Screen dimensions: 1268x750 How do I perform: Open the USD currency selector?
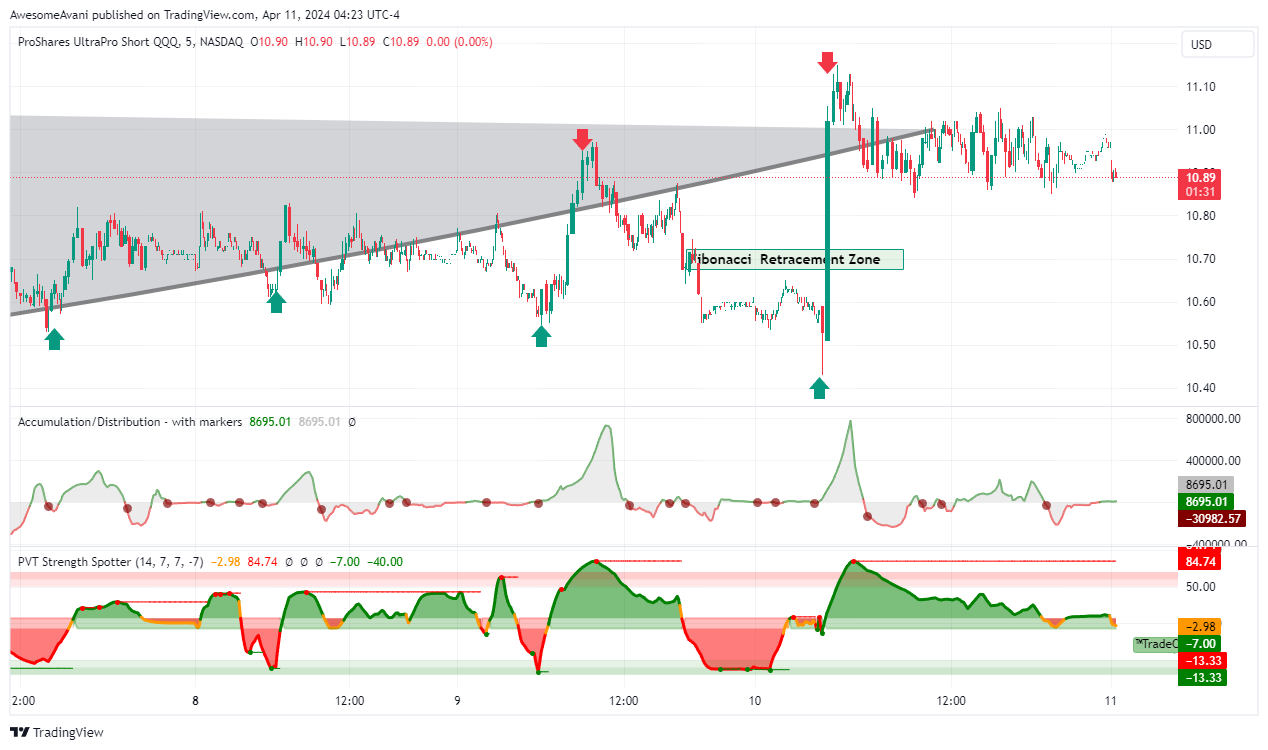(x=1218, y=44)
